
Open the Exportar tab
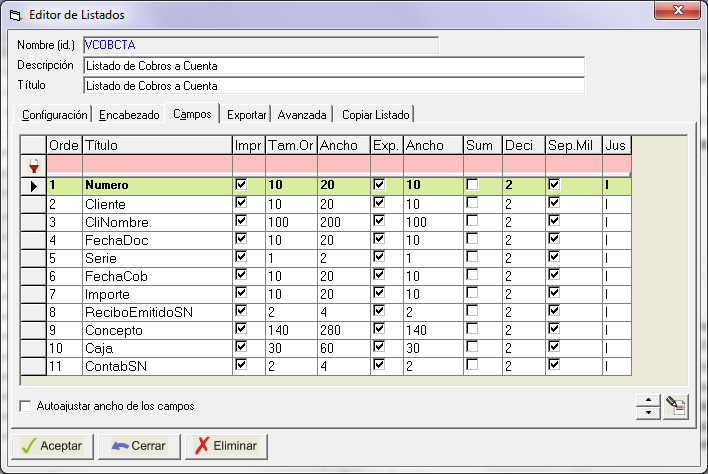(246, 115)
